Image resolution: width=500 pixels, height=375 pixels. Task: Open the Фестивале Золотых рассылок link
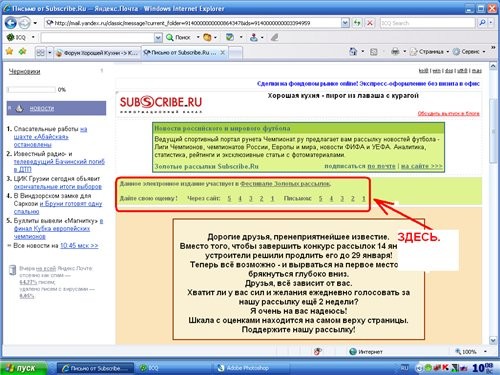pos(285,183)
